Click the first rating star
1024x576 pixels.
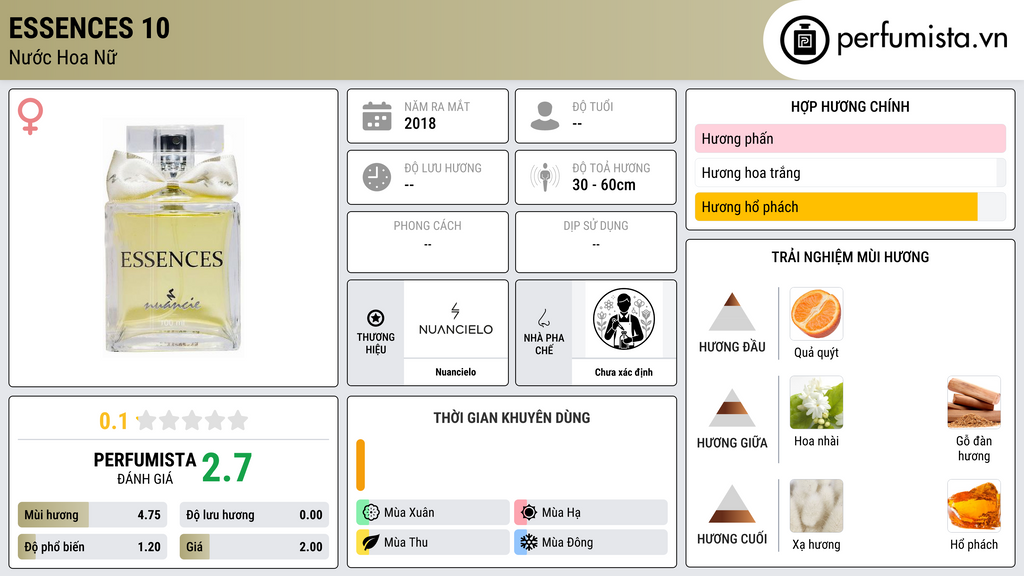click(x=147, y=420)
